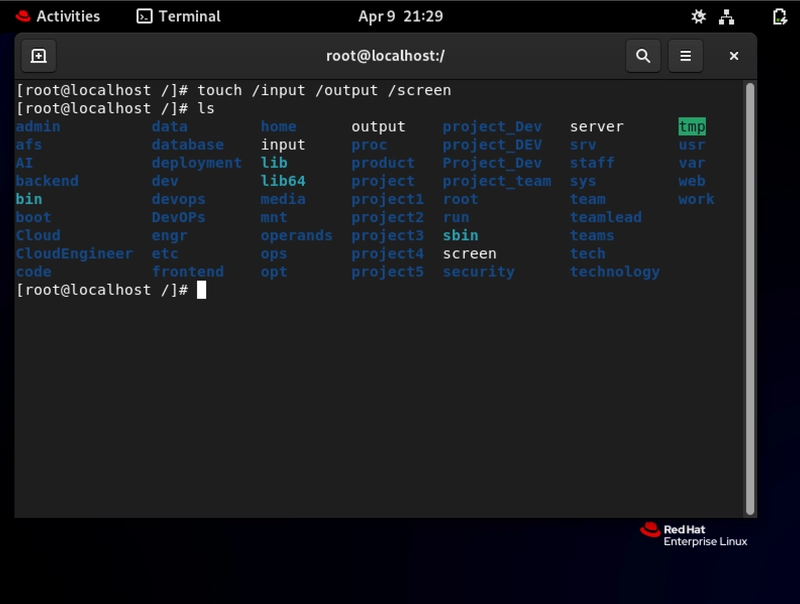
Task: Click the root@localhost:/ window title
Action: [x=385, y=56]
